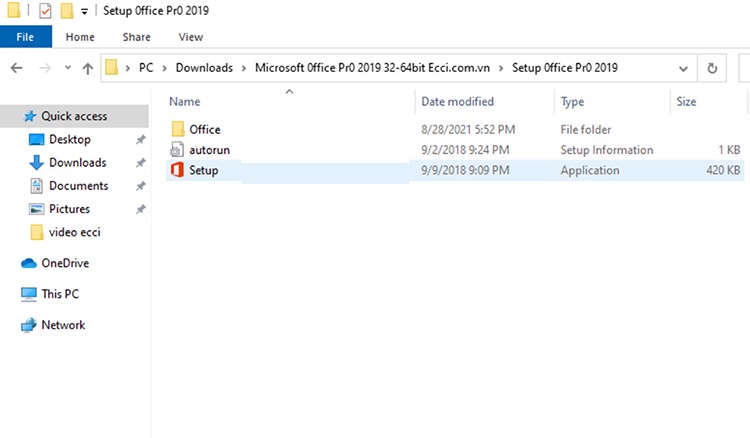Open the File ribbon tab

pos(25,37)
